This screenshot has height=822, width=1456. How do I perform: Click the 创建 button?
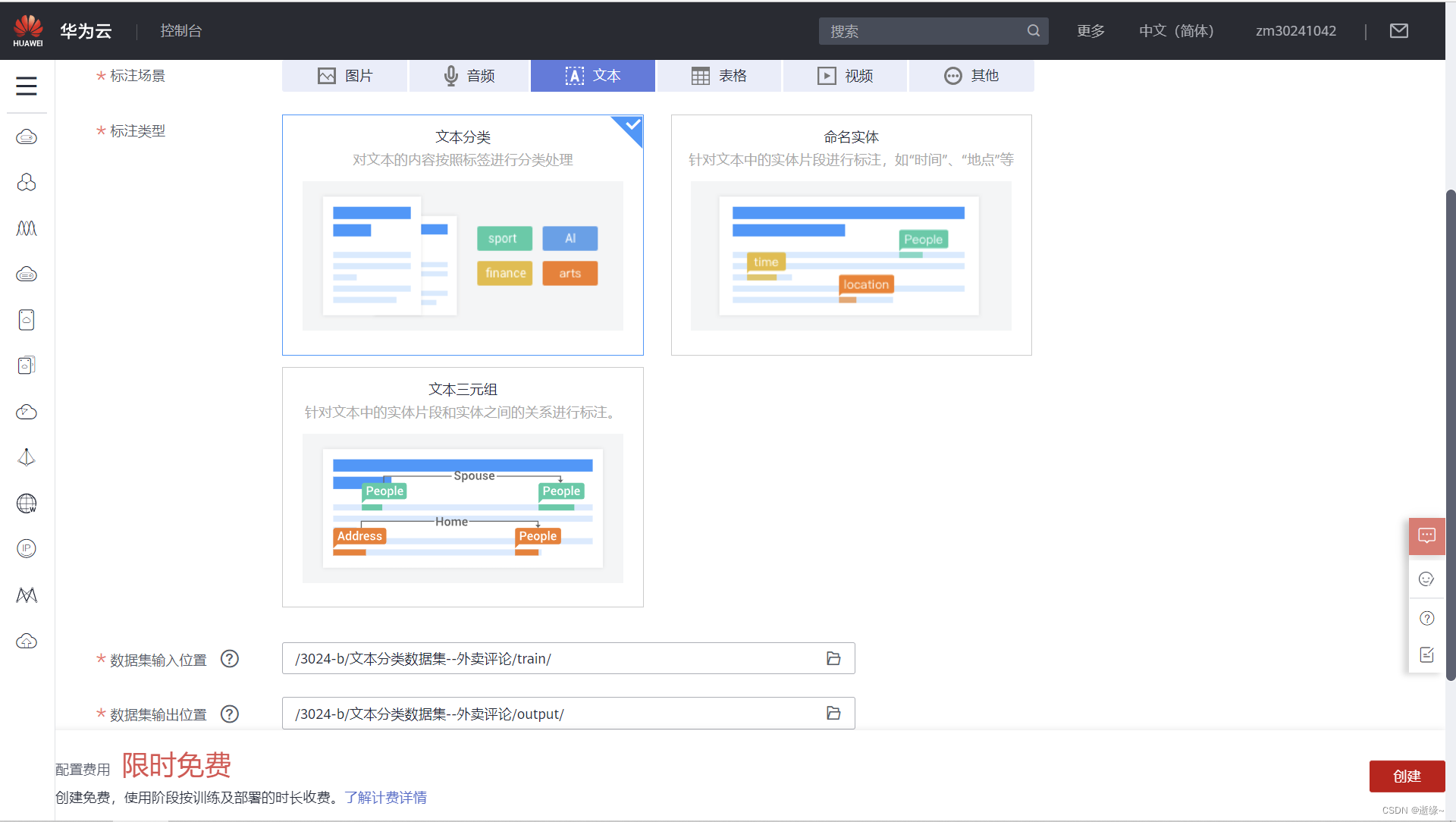click(1407, 777)
